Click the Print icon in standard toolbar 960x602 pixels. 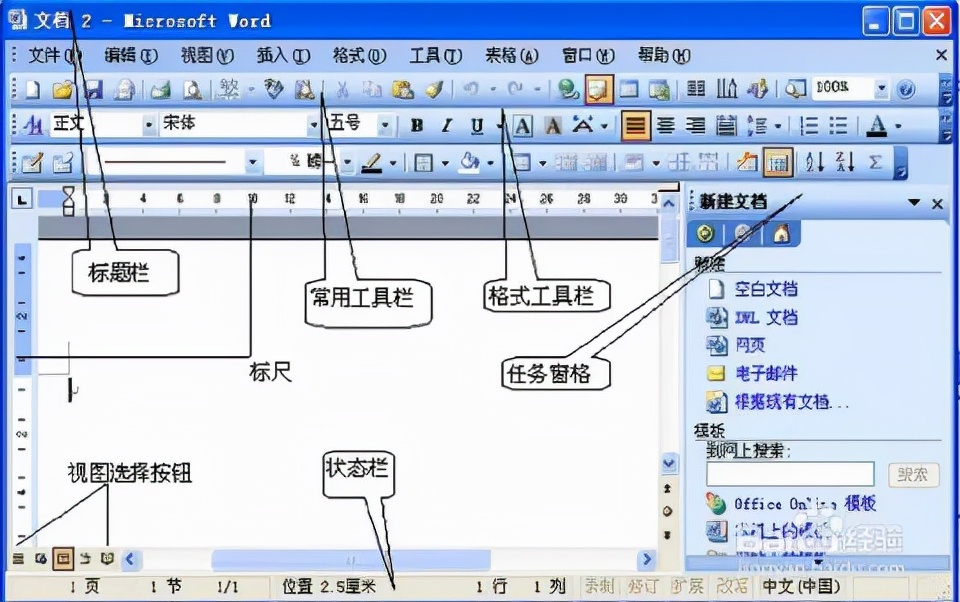click(x=160, y=89)
